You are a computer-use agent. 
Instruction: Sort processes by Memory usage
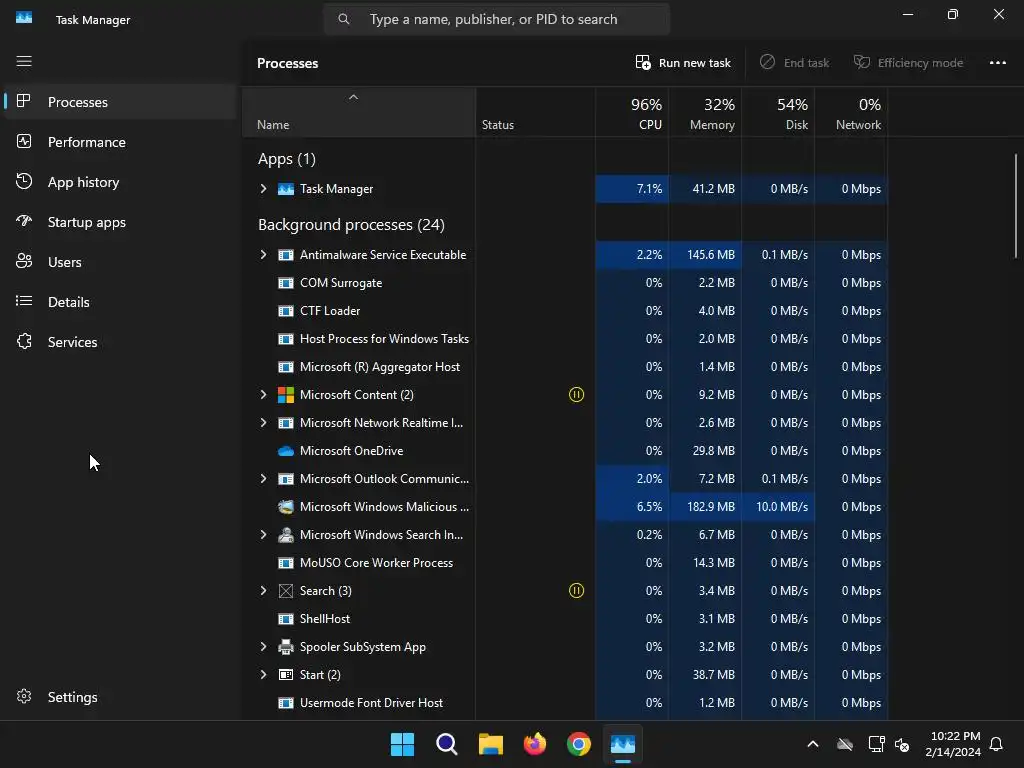pos(705,112)
